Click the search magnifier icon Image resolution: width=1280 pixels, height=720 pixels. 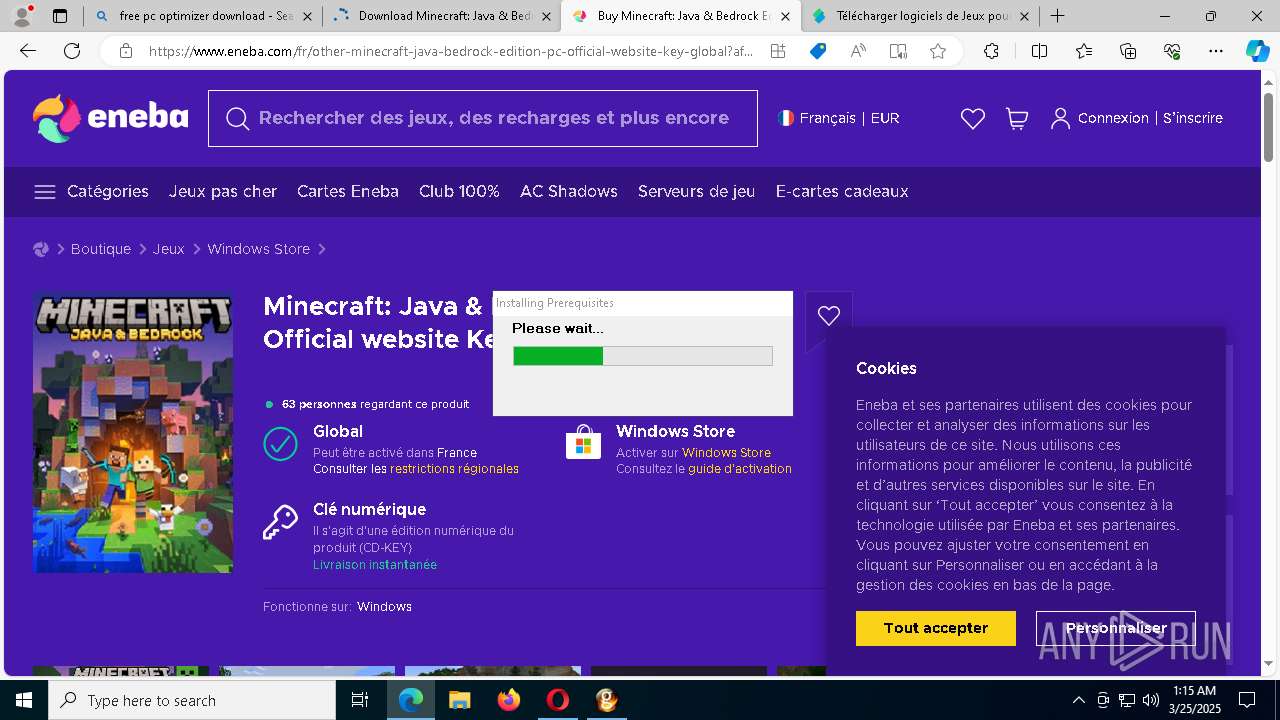pyautogui.click(x=237, y=119)
